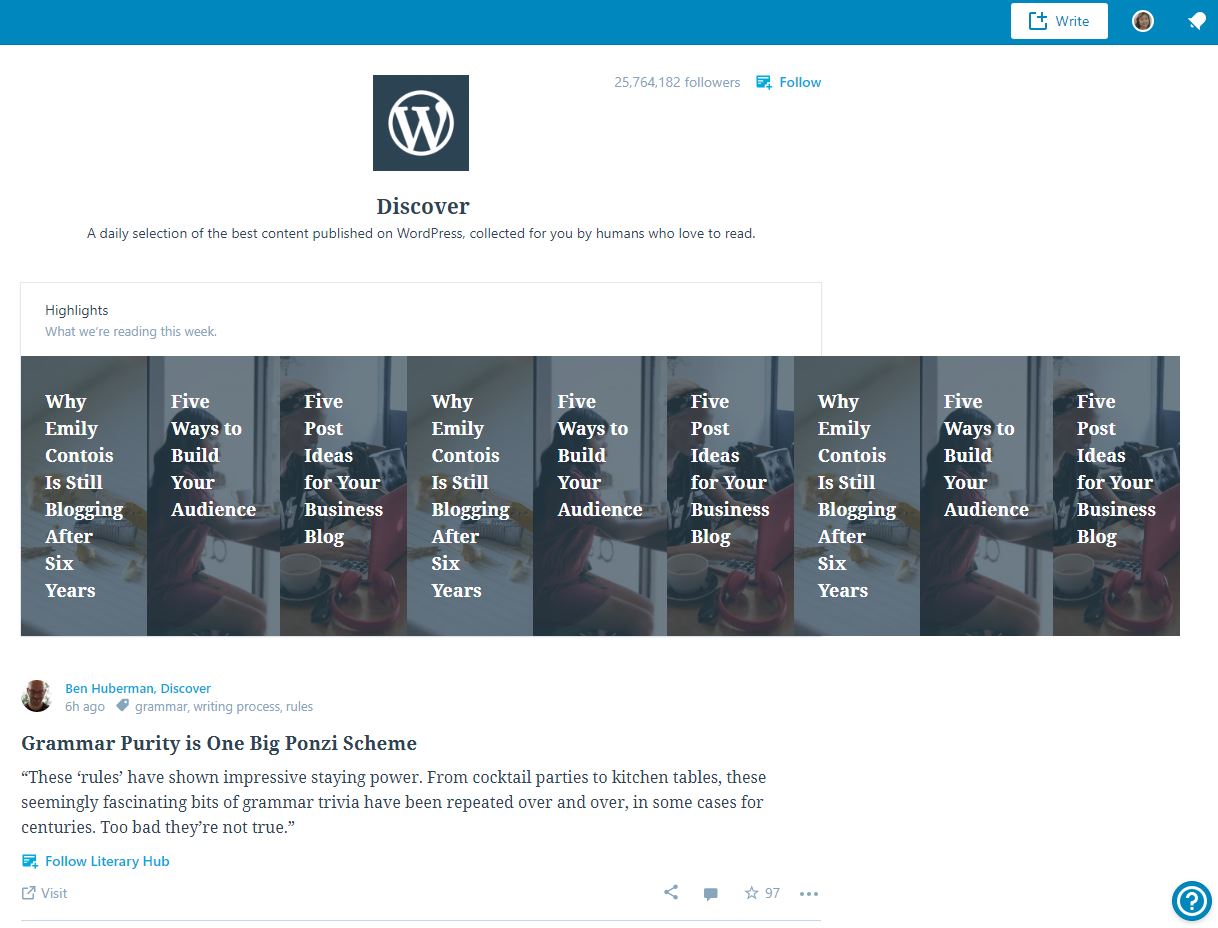Open the Discover title heading
The height and width of the screenshot is (928, 1218).
coord(423,206)
